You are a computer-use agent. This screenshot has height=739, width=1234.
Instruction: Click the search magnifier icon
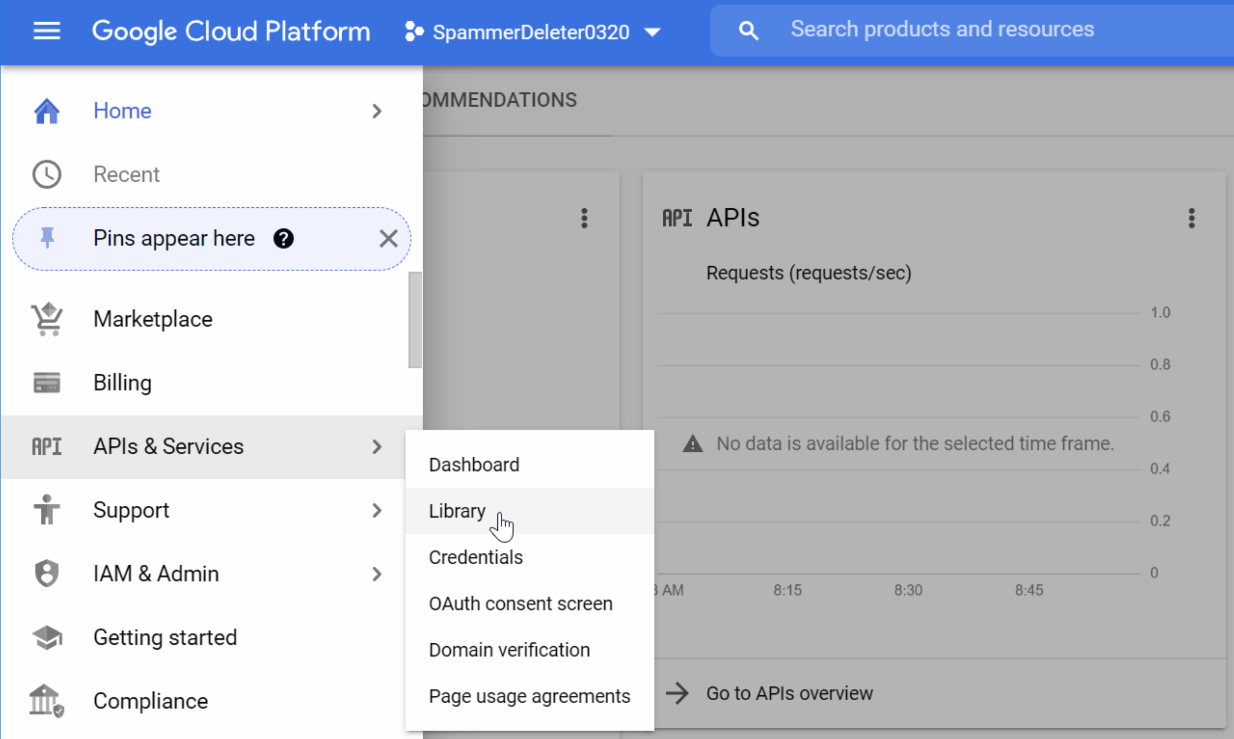748,31
